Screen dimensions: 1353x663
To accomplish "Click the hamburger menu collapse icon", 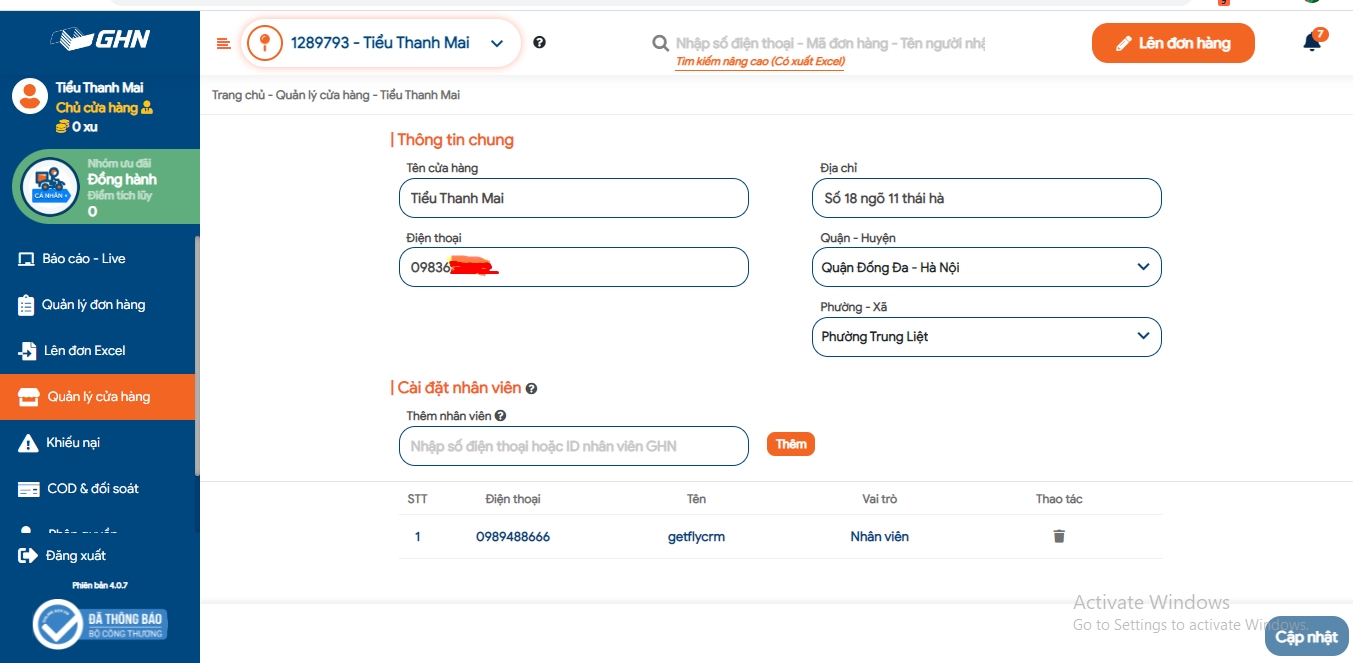I will [223, 43].
